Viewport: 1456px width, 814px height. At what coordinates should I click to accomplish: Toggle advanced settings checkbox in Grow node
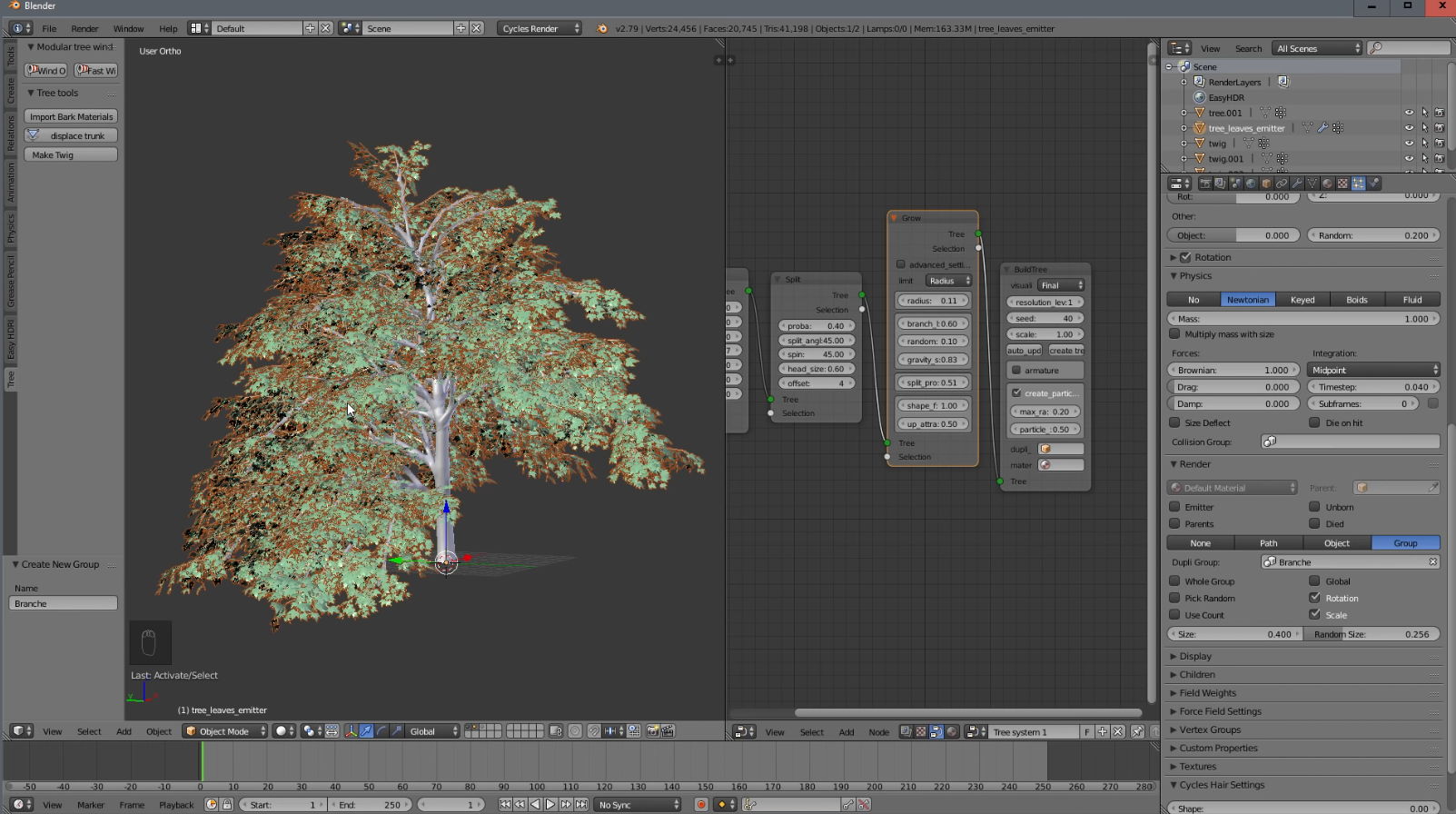tap(901, 264)
